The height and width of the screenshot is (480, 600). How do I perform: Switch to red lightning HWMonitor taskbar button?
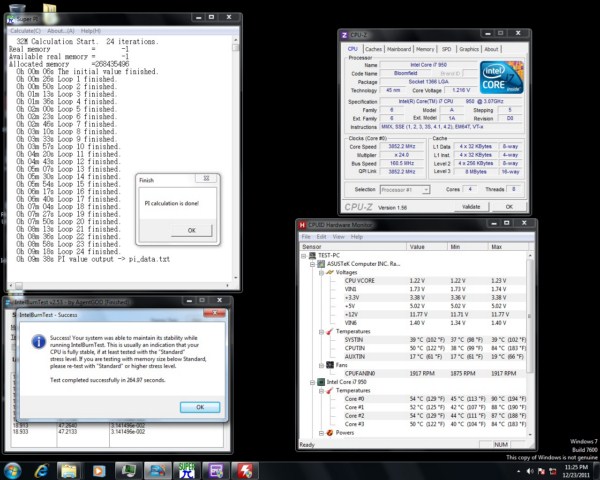(245, 471)
